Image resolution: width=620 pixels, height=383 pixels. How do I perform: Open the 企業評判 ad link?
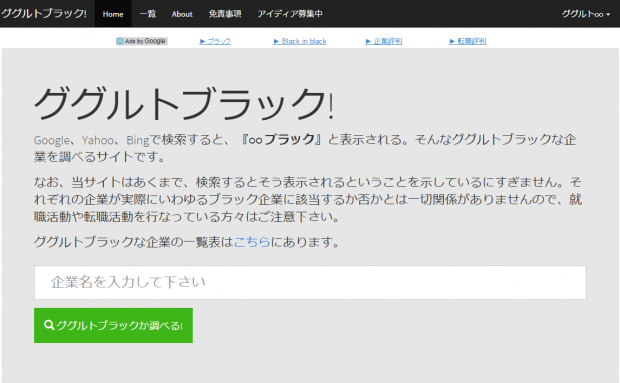pyautogui.click(x=384, y=41)
